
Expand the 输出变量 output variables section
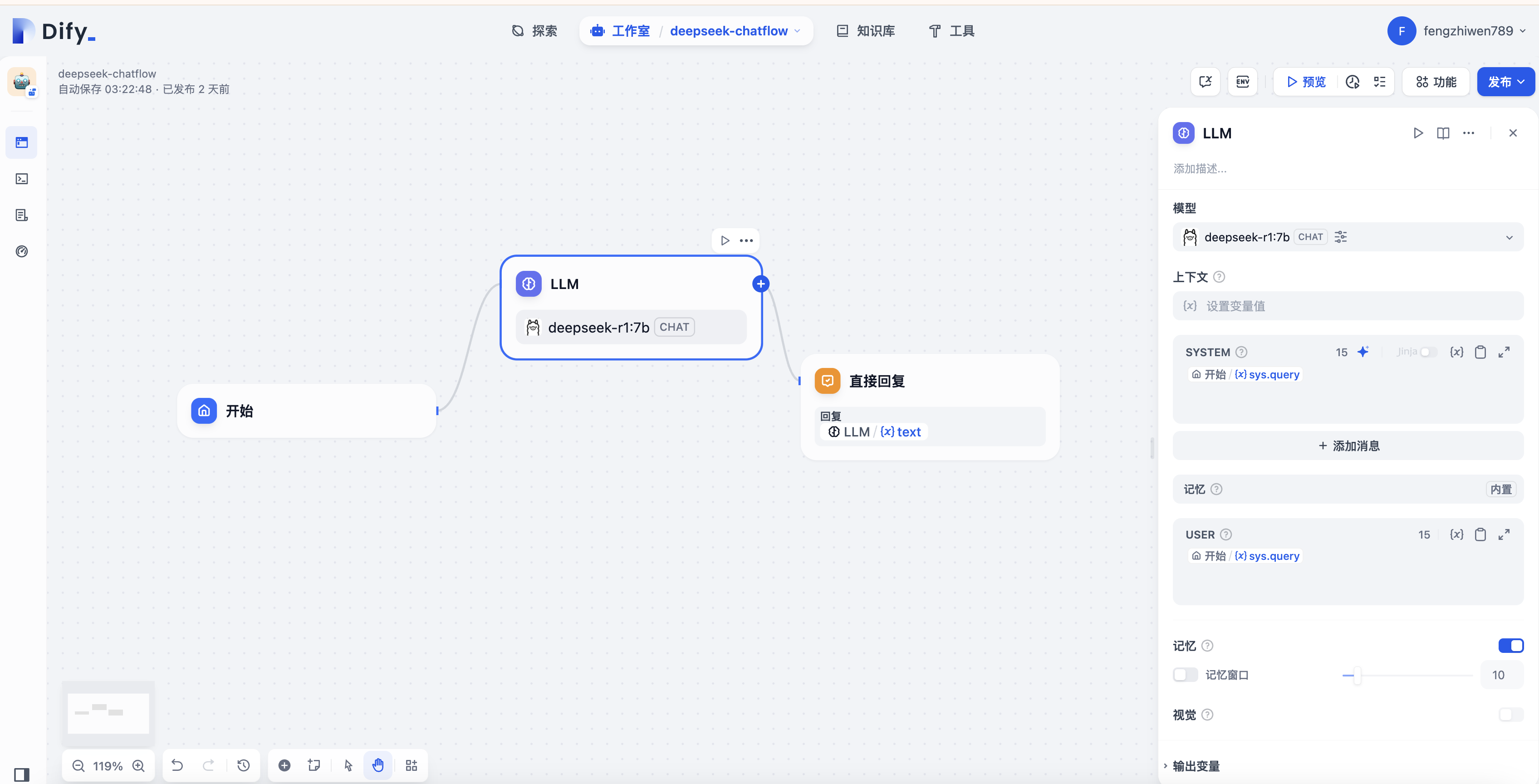[1196, 766]
